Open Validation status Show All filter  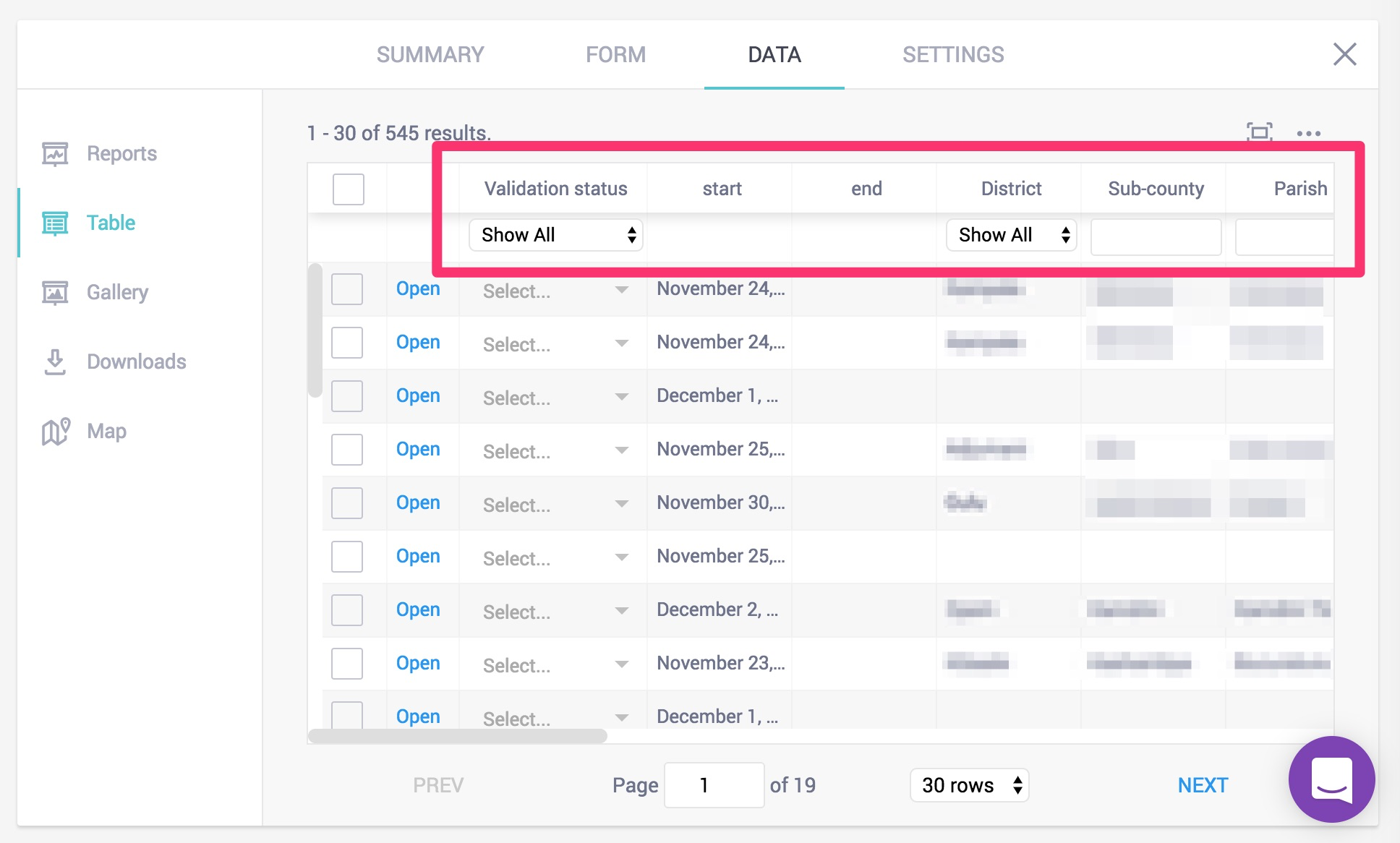click(x=555, y=235)
